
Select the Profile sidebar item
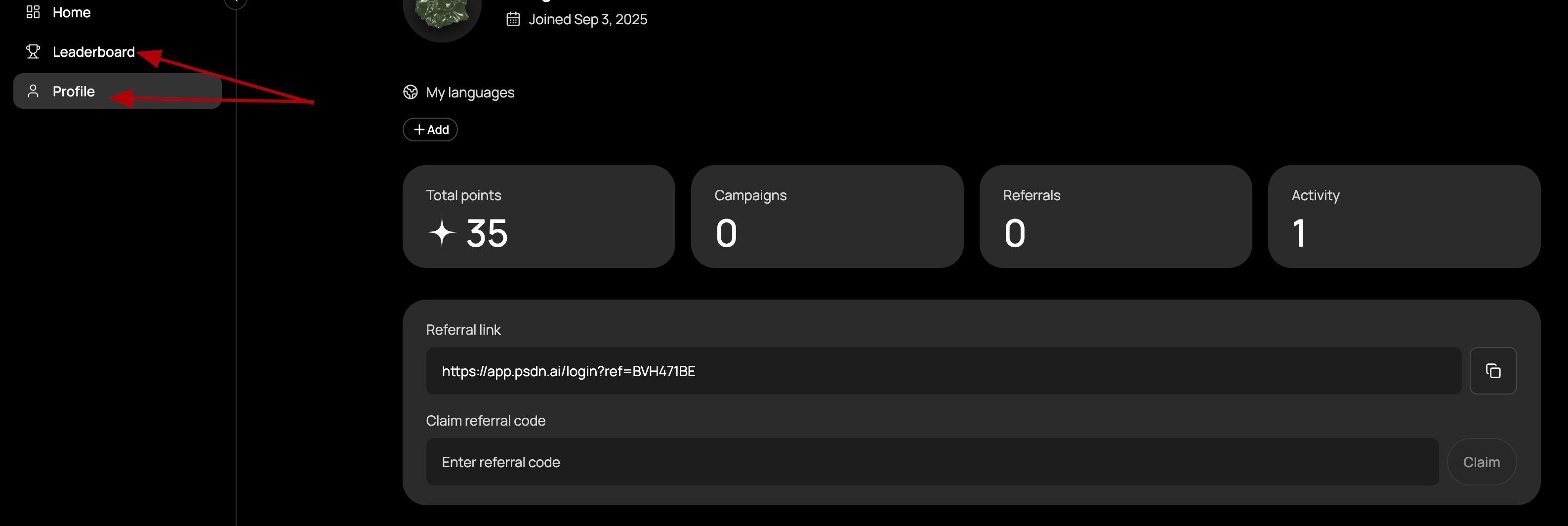click(118, 91)
